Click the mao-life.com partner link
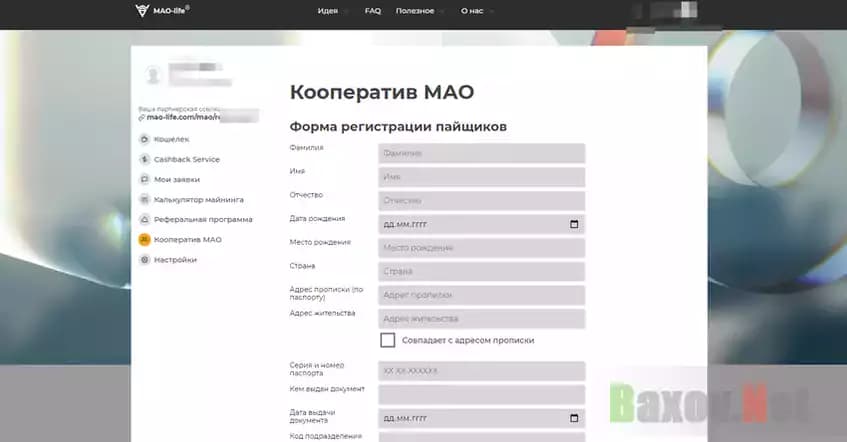 coord(184,117)
